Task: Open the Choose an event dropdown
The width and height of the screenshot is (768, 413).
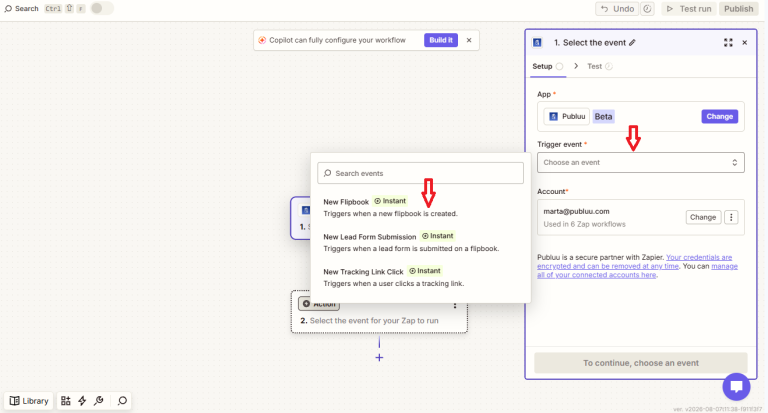Action: 641,163
